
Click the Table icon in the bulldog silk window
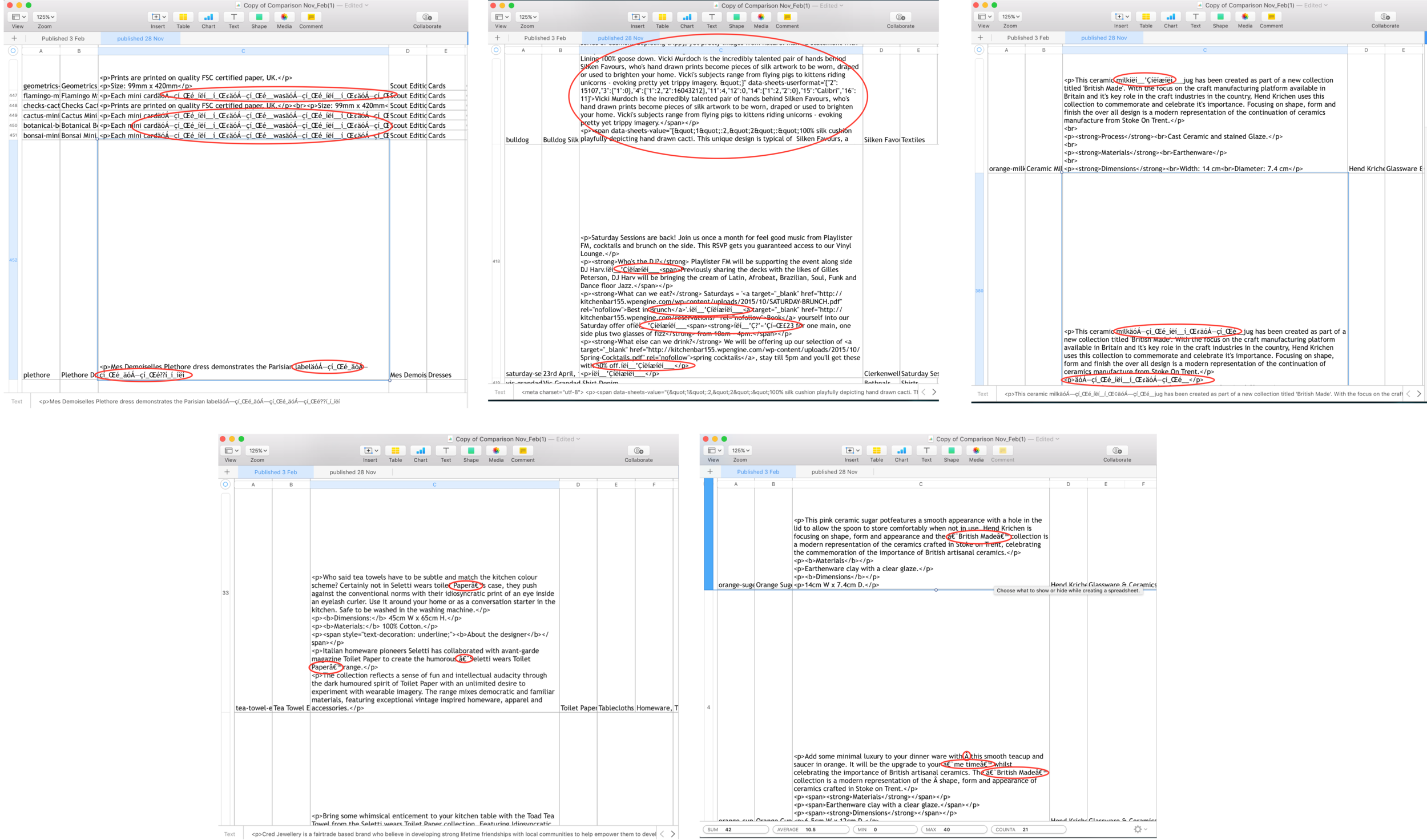[662, 17]
